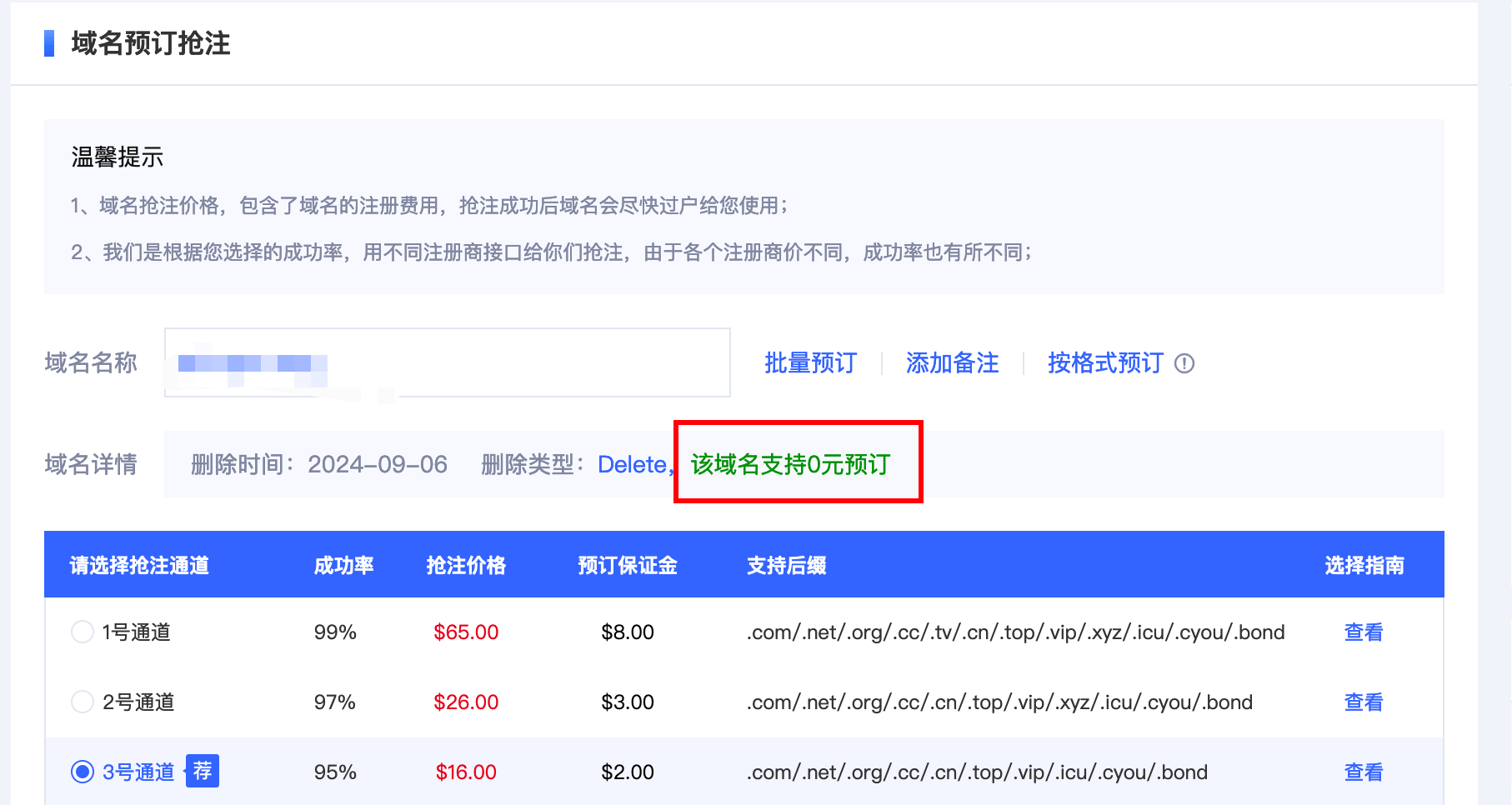Click the $65.00 price for 1号通道

466,632
